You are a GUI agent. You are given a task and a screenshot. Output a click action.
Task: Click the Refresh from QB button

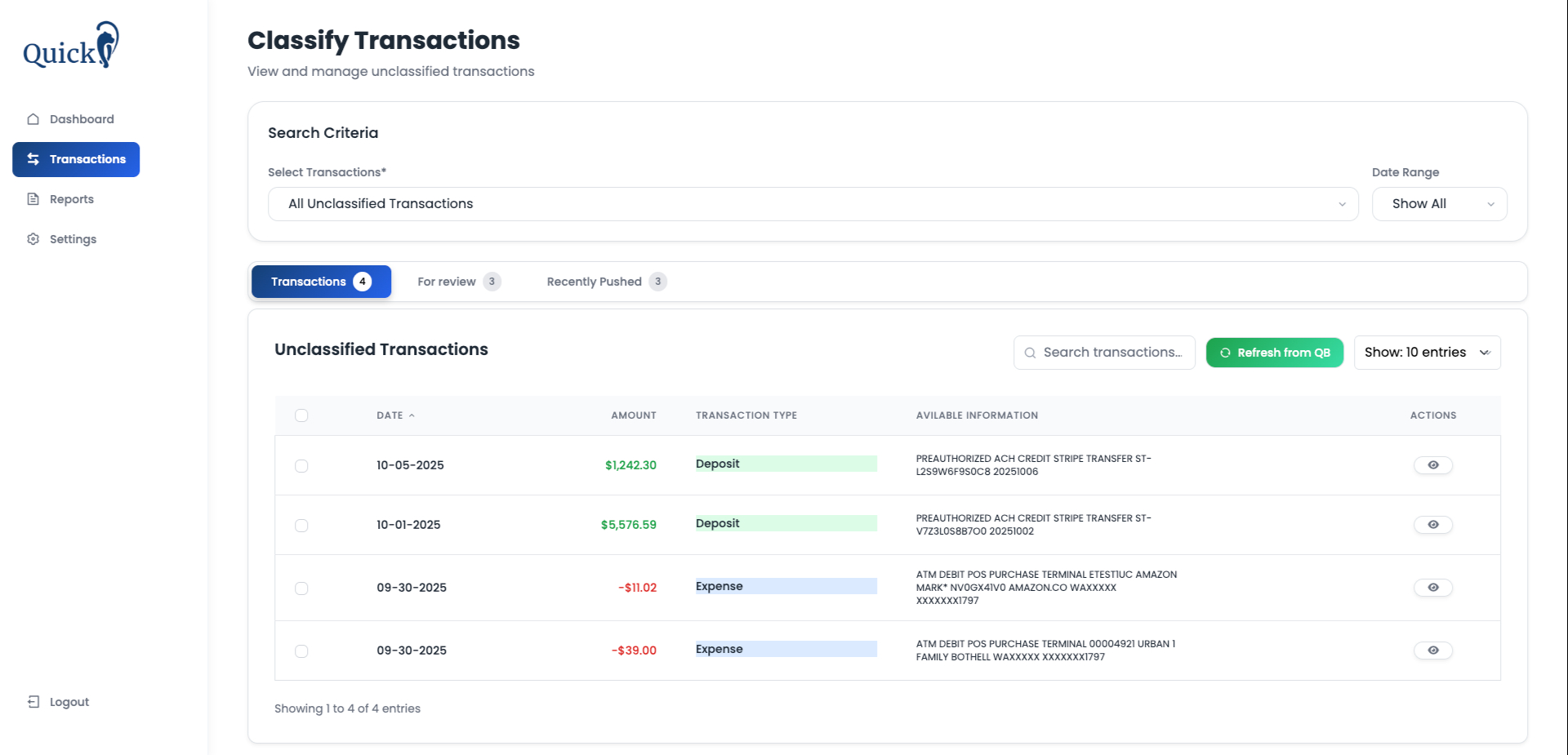click(x=1274, y=353)
